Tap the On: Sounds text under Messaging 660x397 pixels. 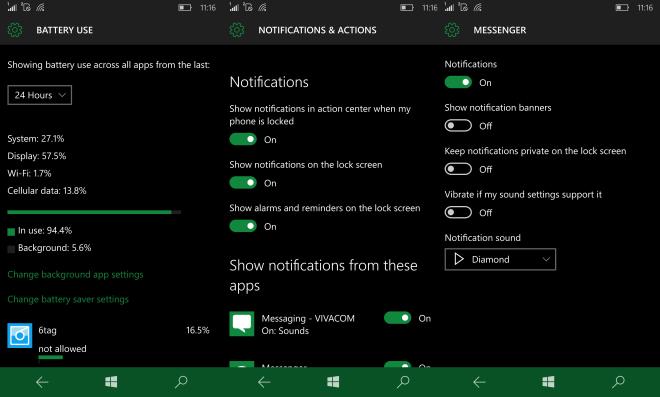point(285,331)
